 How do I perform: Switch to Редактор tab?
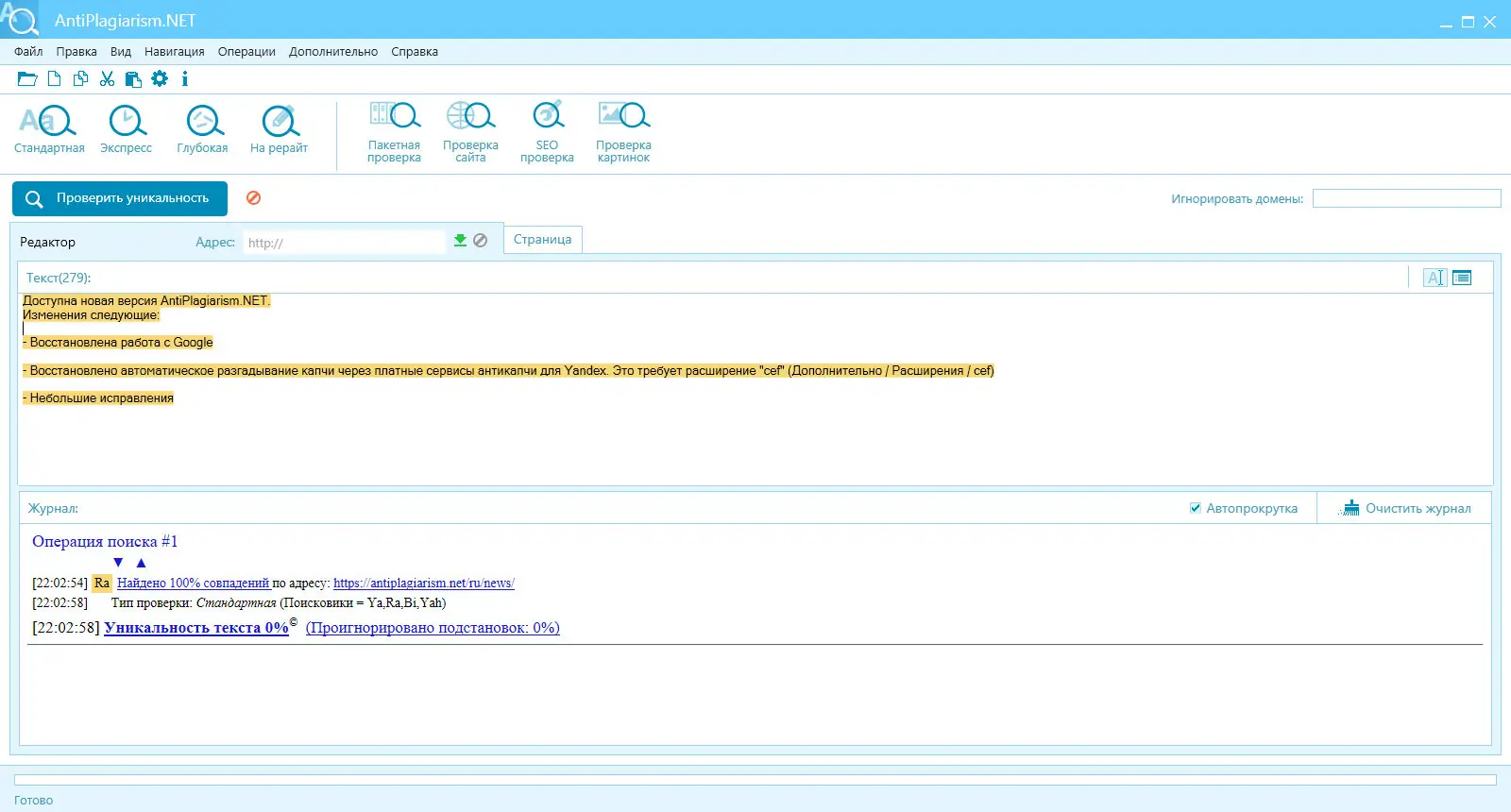(x=47, y=243)
